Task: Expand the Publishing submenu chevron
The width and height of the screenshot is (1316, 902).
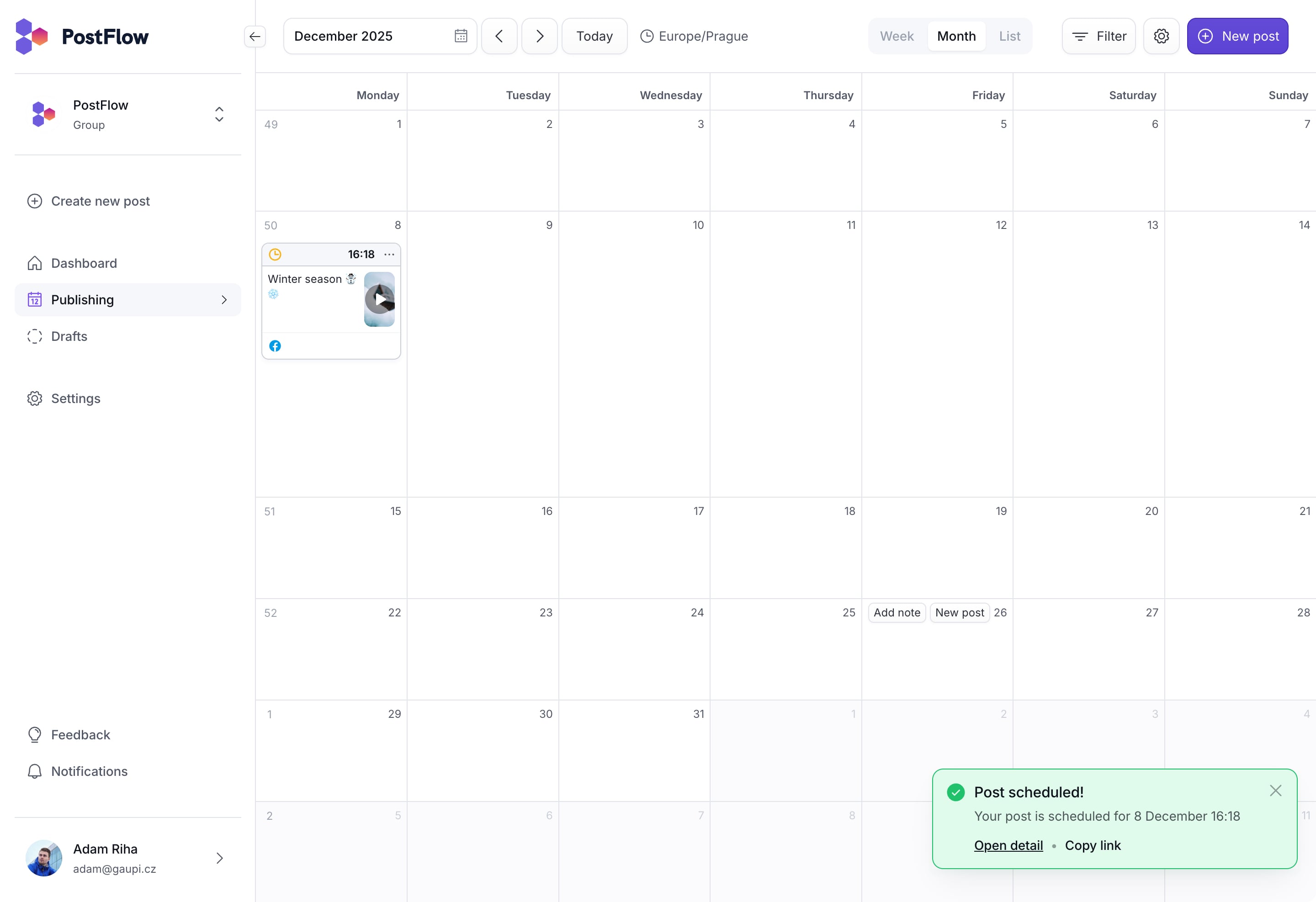Action: [224, 300]
